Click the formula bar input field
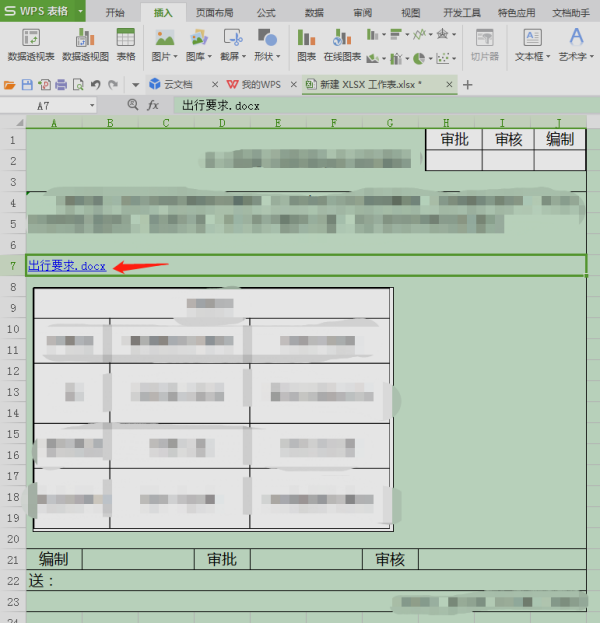 point(385,106)
